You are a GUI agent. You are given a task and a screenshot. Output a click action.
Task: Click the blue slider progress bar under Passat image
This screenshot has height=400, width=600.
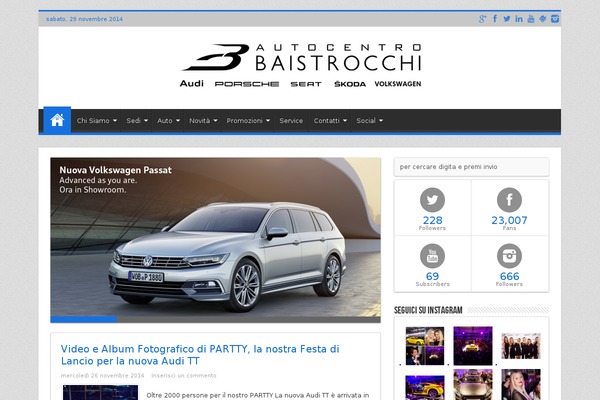pos(83,320)
